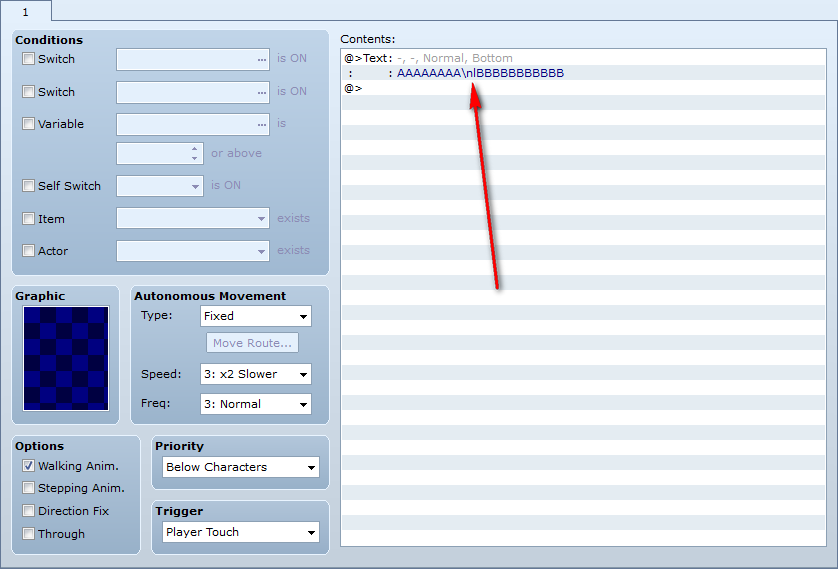Uncheck Walking Anim. option
The image size is (838, 569).
point(28,466)
